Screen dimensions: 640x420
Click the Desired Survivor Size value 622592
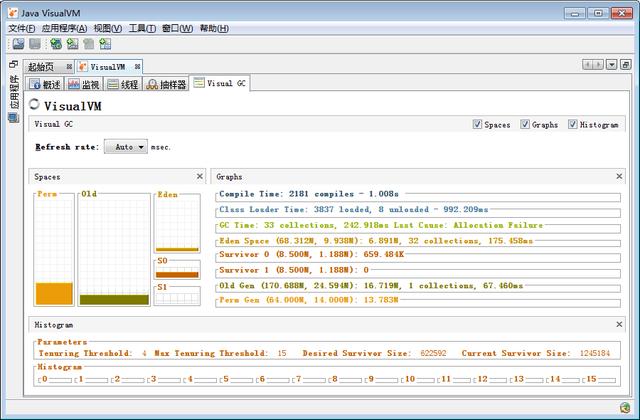(433, 353)
